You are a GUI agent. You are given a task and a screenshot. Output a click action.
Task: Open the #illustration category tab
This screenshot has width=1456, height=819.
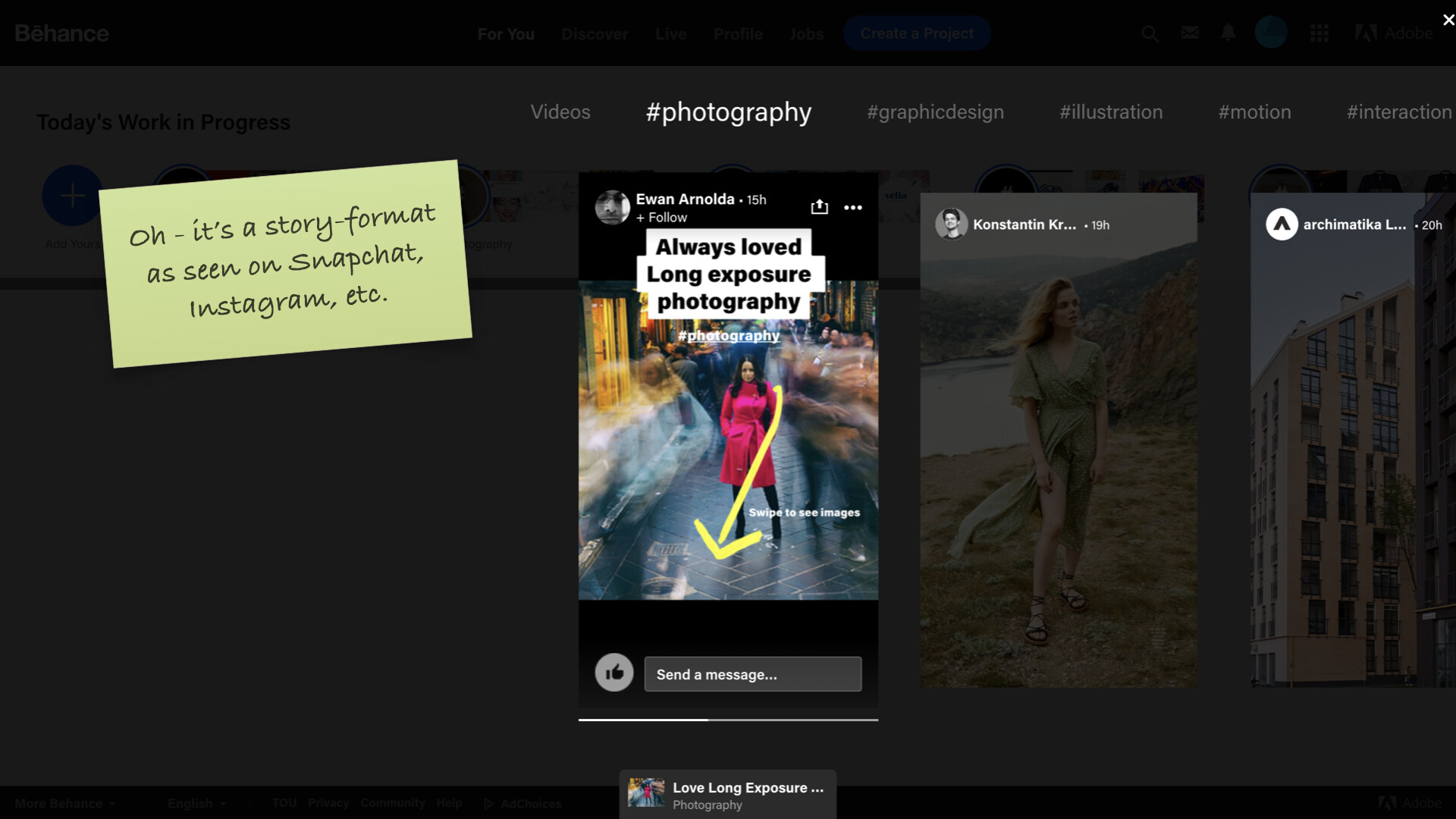click(1110, 112)
